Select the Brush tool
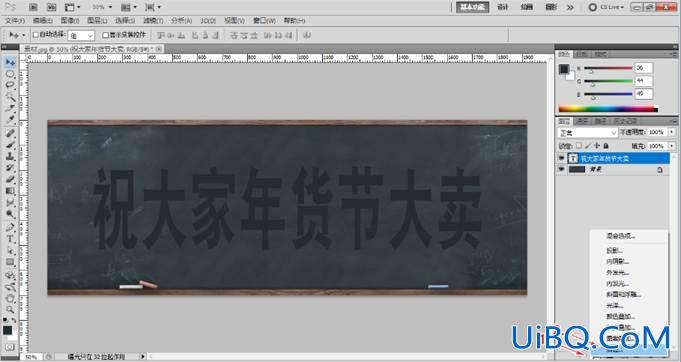The image size is (681, 362). [x=10, y=145]
